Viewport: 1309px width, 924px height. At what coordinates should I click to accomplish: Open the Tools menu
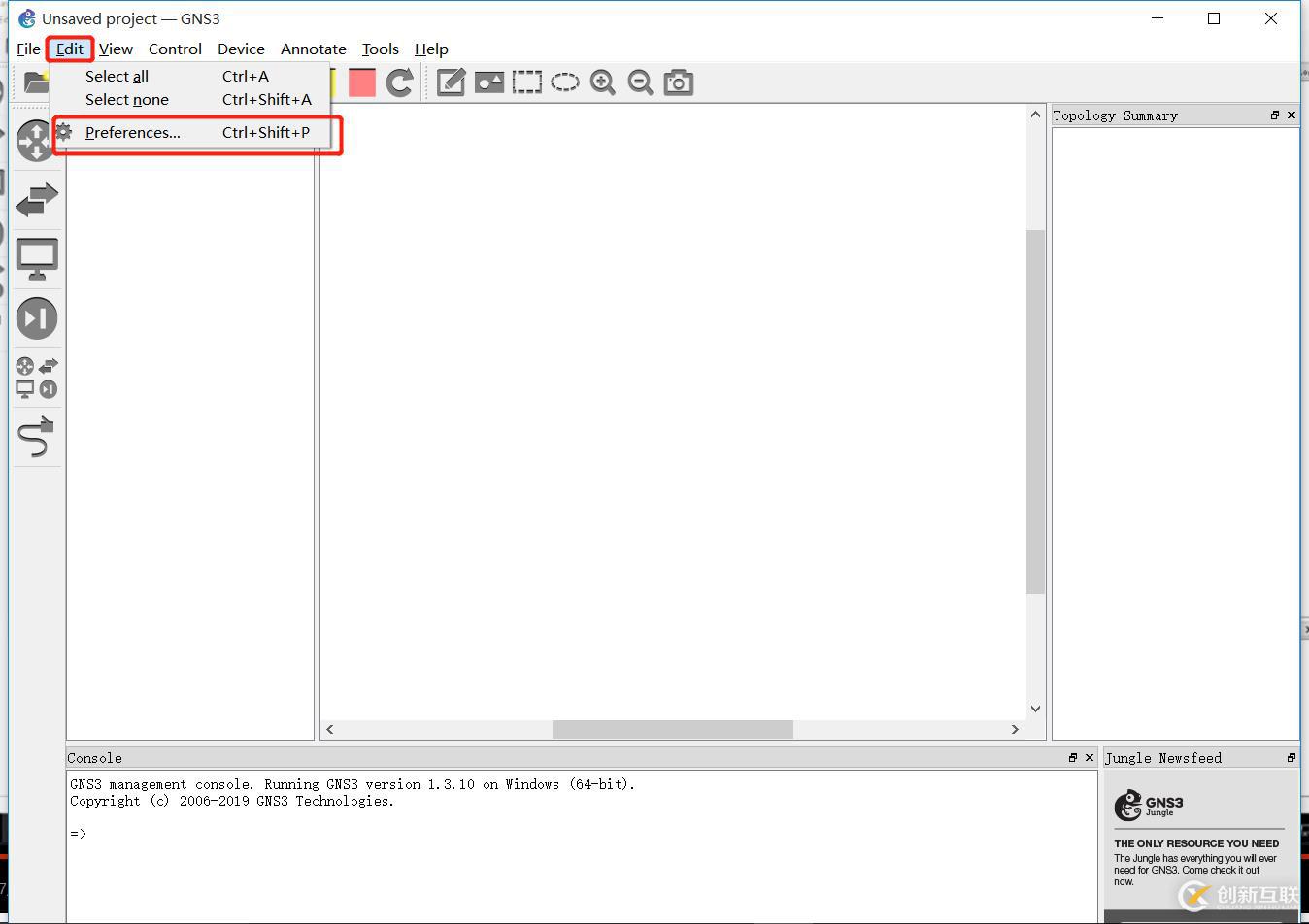380,49
